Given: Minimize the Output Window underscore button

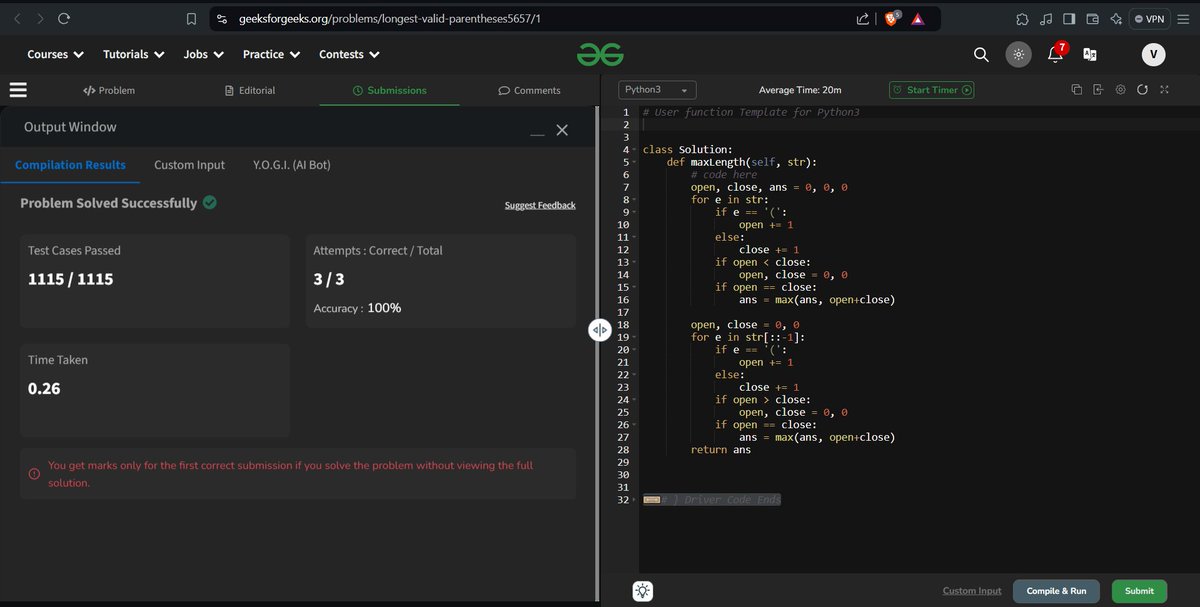Looking at the screenshot, I should 537,133.
